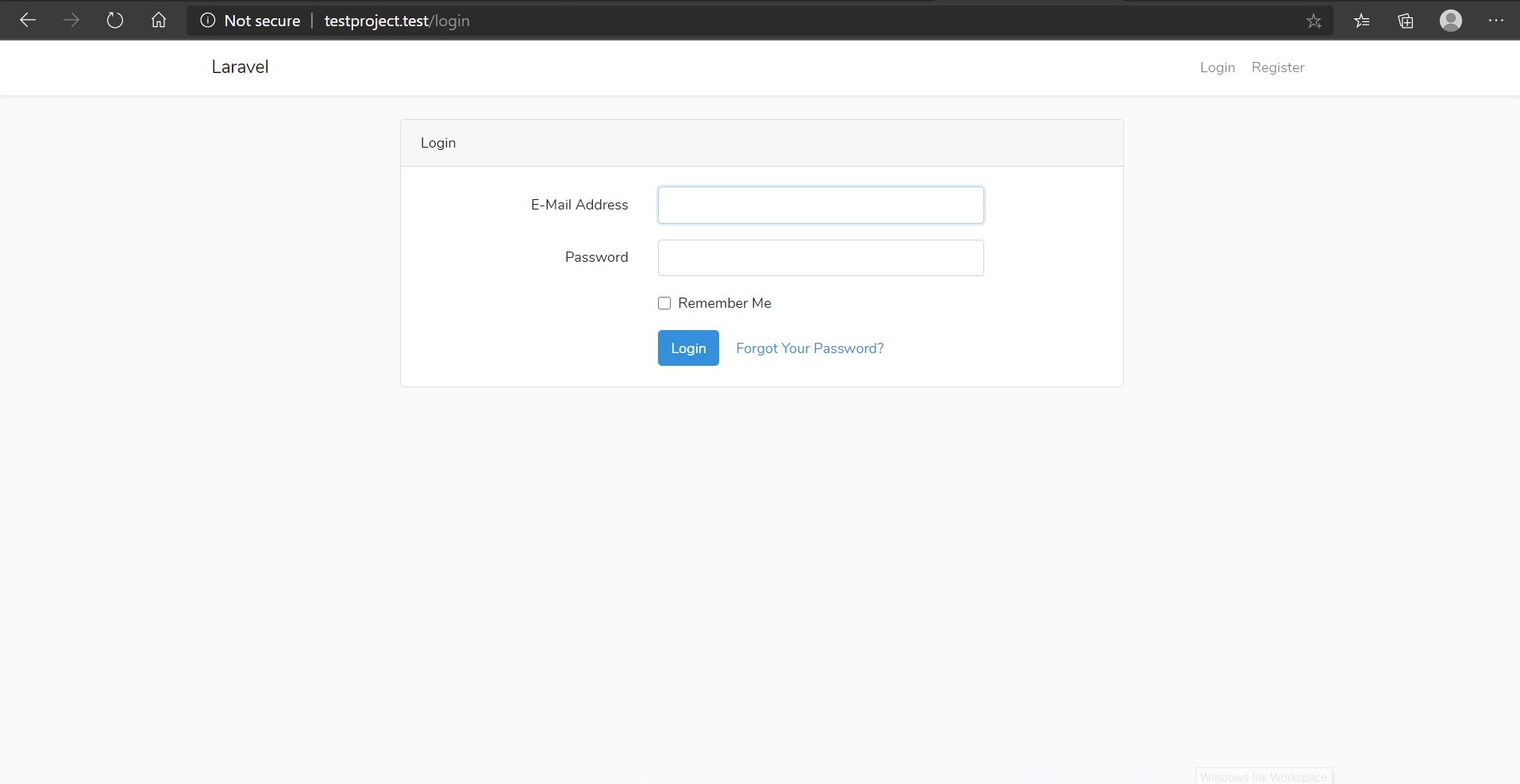
Task: Click the Login card header text
Action: click(438, 143)
